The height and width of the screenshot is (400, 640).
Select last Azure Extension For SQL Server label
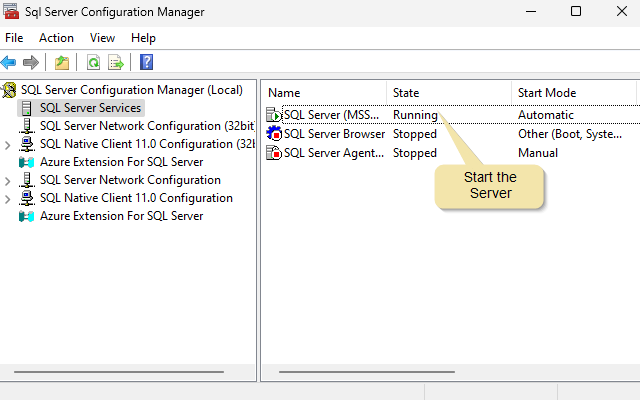point(122,216)
